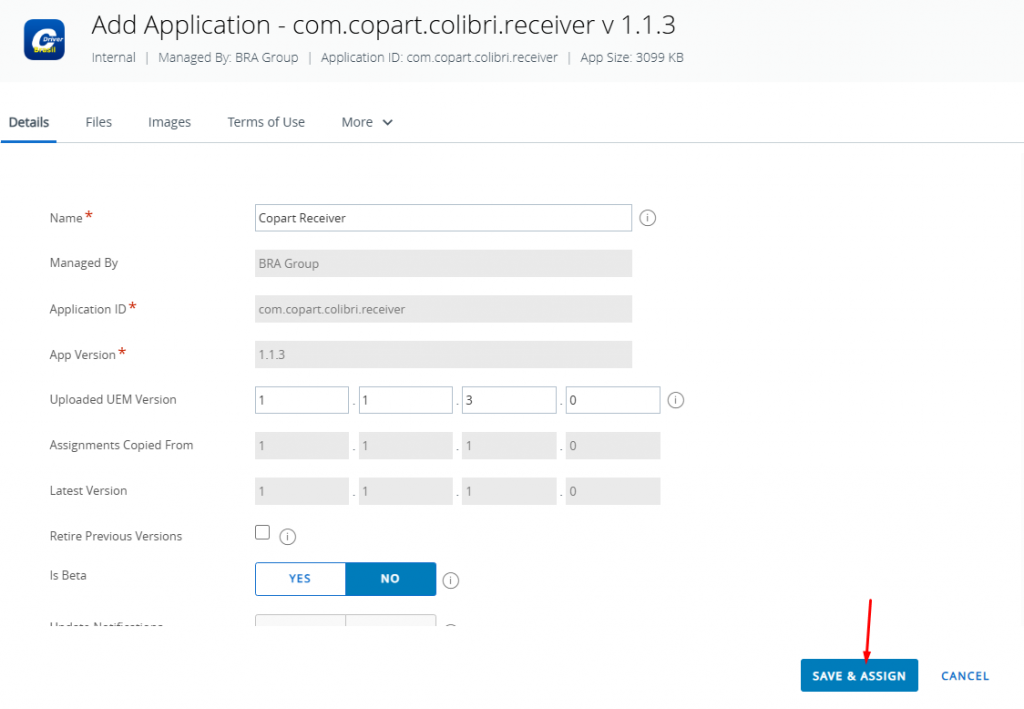Click the 'Retire Previous Versions' label
The image size is (1024, 709).
(x=116, y=536)
